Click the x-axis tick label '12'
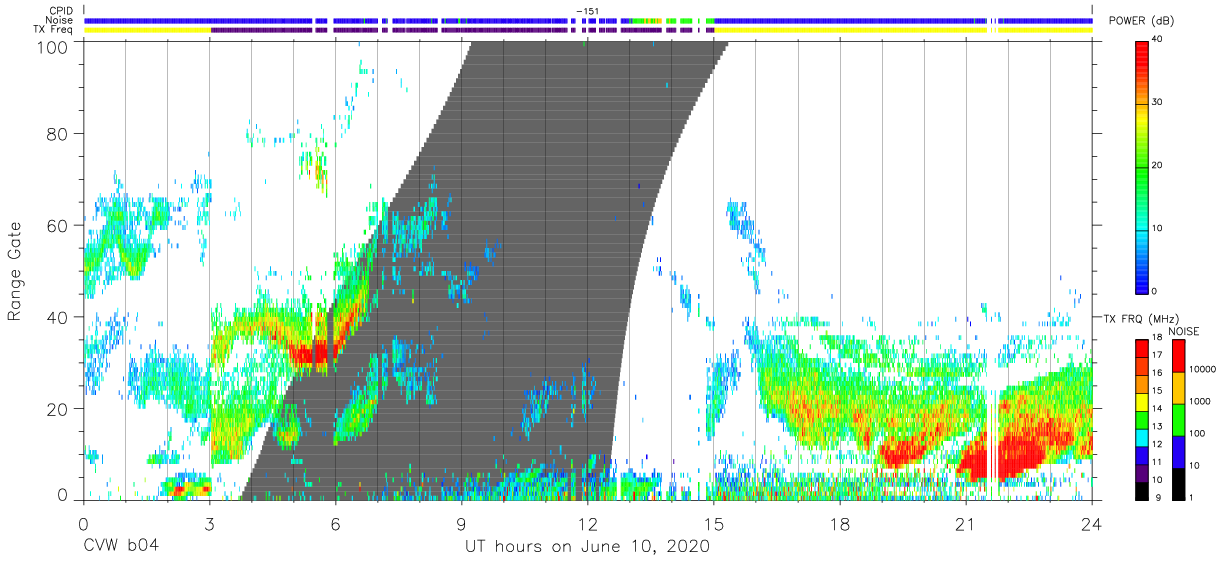The height and width of the screenshot is (567, 1228). [x=587, y=523]
